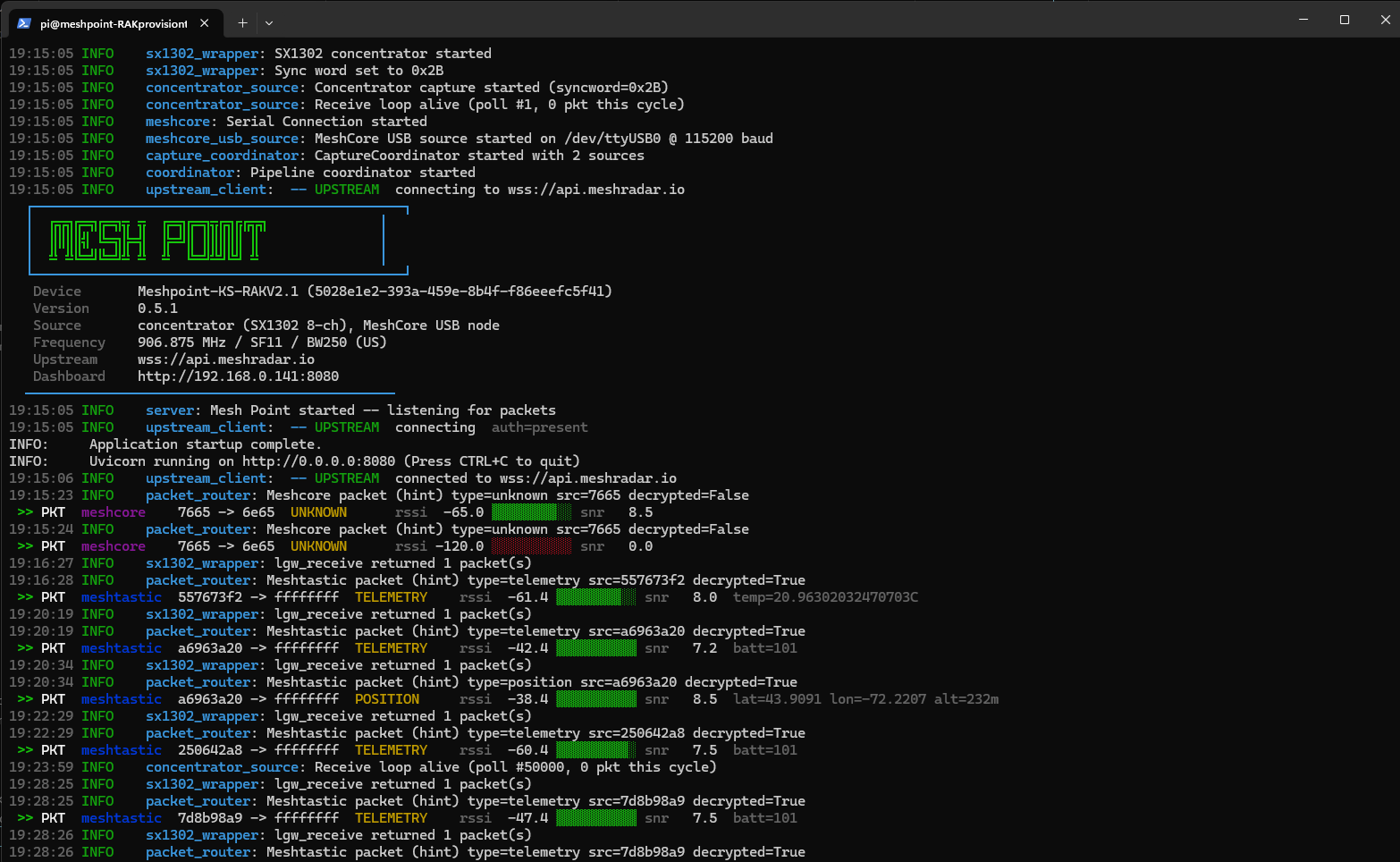The image size is (1400, 862).
Task: Click the /dev/ttyUSB0 device path
Action: 612,139
